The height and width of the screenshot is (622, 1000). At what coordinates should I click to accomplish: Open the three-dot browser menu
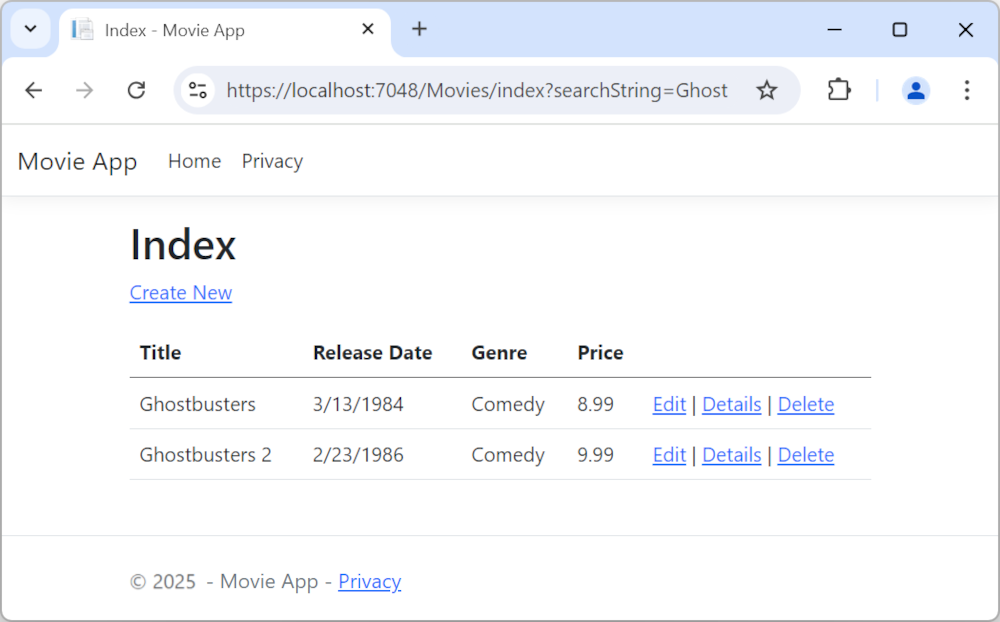pos(967,90)
